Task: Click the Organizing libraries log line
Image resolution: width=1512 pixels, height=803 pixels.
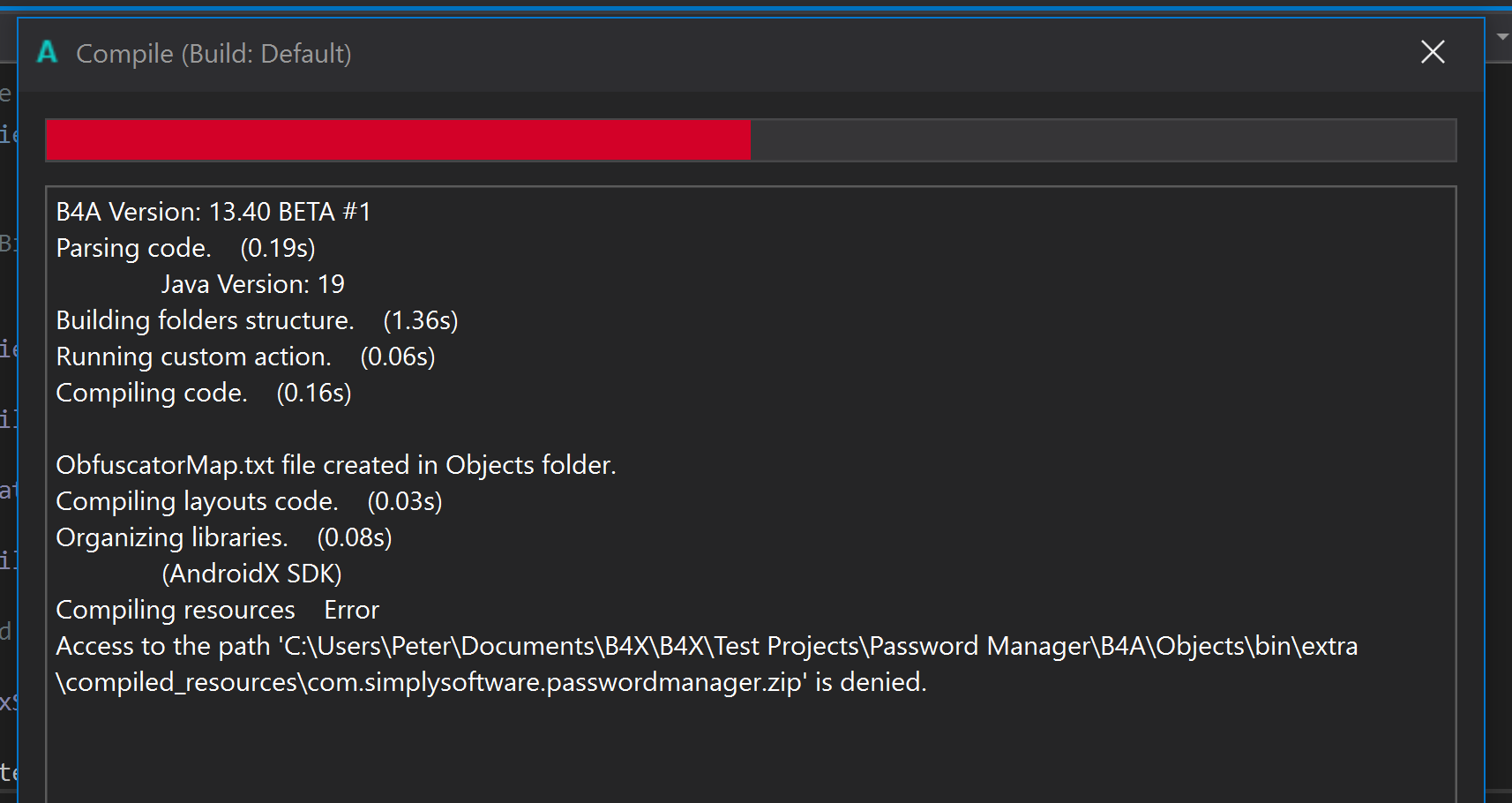Action: tap(223, 537)
